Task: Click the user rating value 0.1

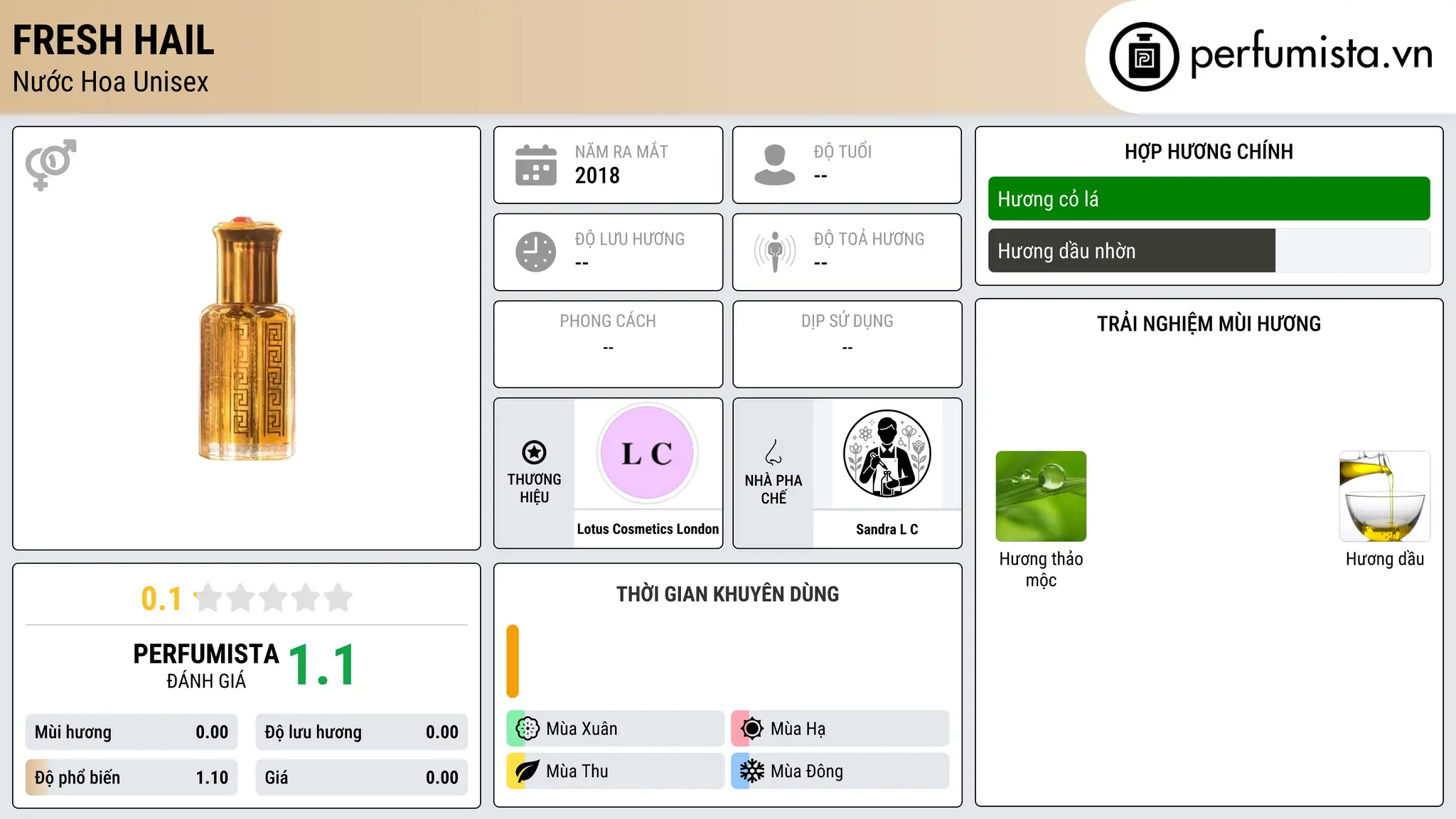Action: pos(161,599)
